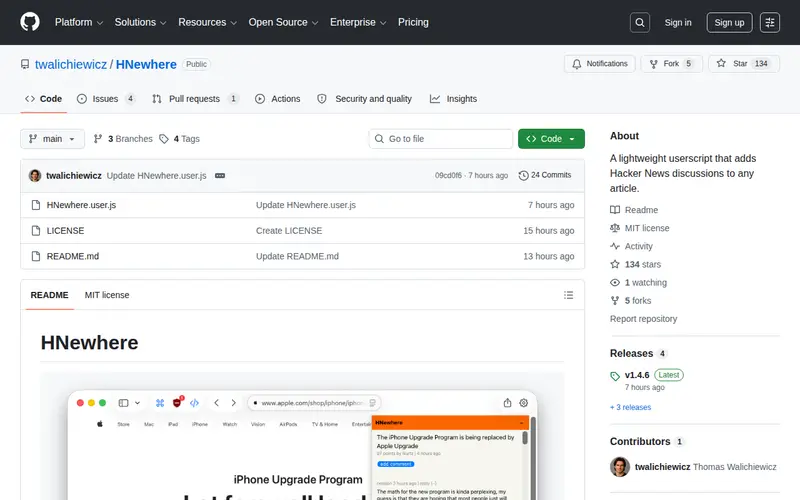Expand the Resources menu
Viewport: 800px width, 500px height.
coord(208,22)
